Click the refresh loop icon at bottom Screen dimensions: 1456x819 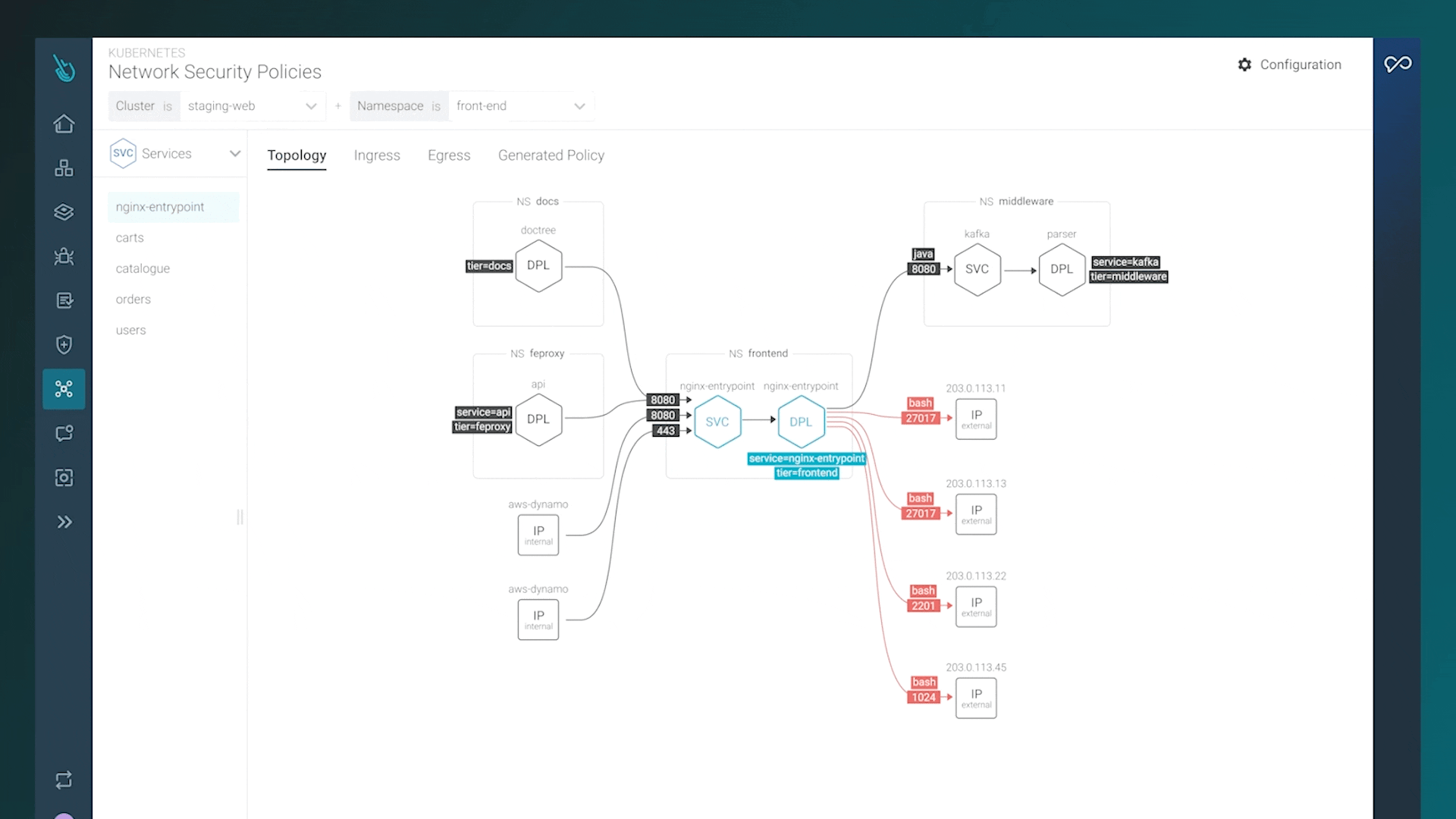64,780
